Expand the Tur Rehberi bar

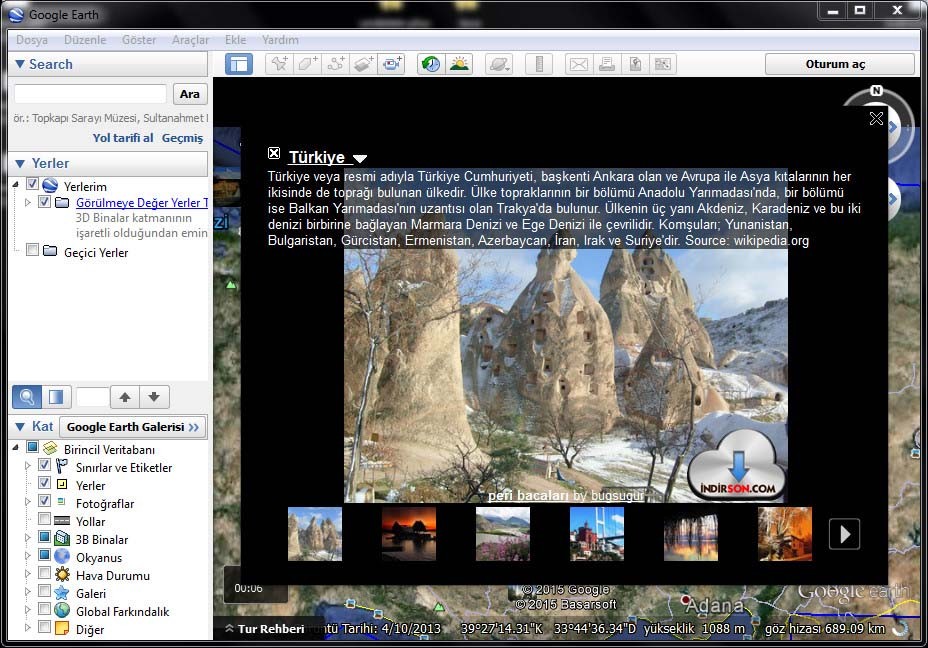click(265, 628)
